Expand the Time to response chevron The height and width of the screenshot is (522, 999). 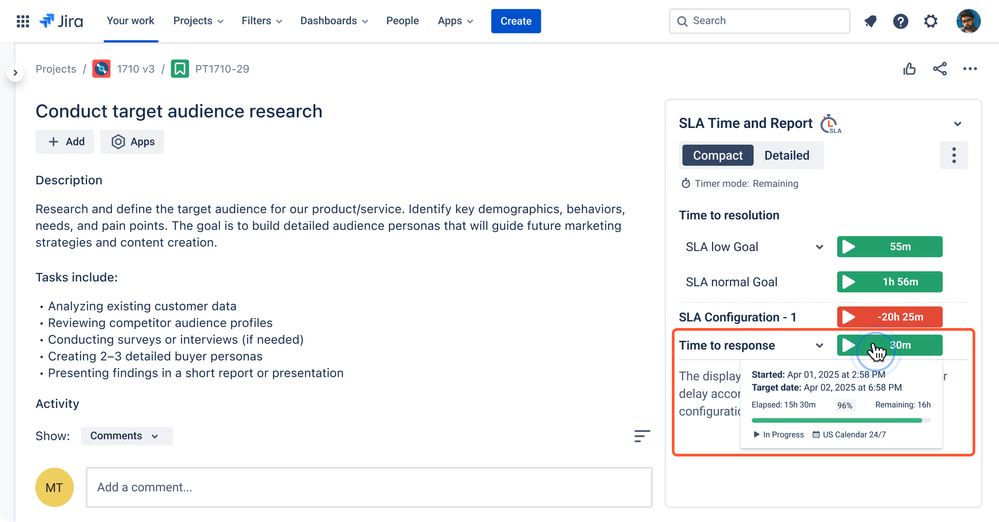point(819,345)
